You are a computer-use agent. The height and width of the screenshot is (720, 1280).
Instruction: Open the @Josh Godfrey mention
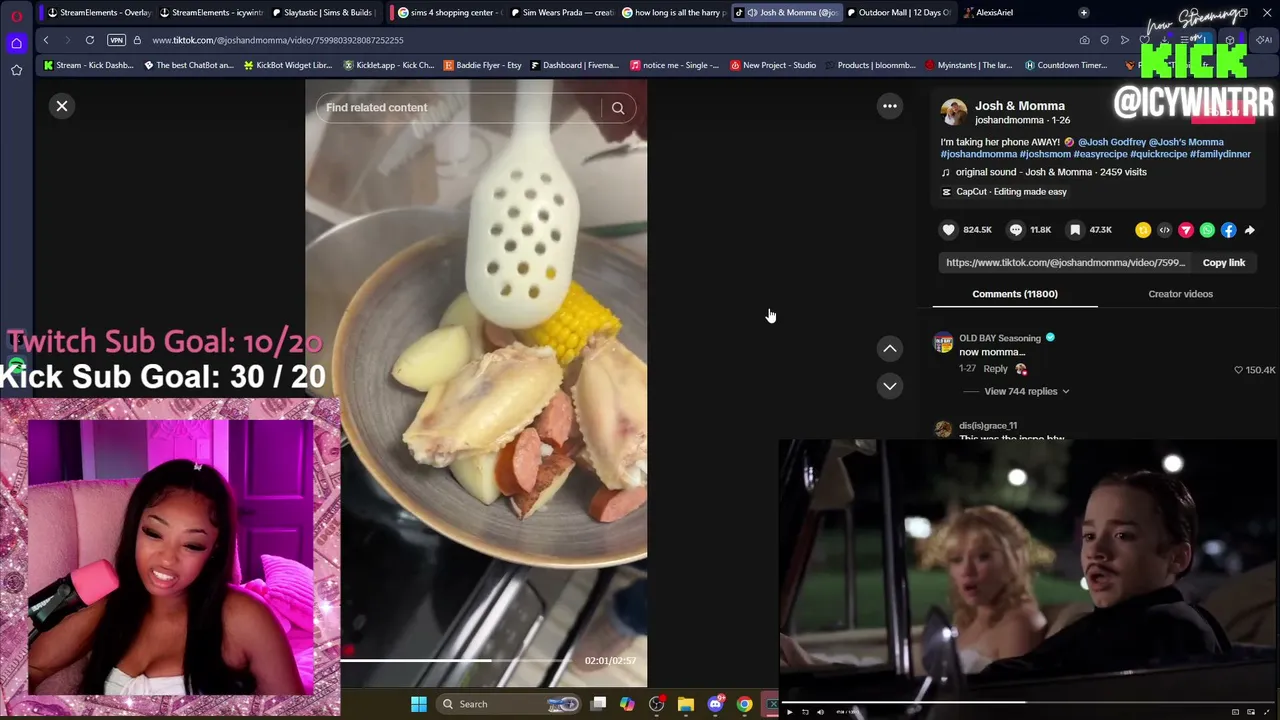click(x=1111, y=142)
